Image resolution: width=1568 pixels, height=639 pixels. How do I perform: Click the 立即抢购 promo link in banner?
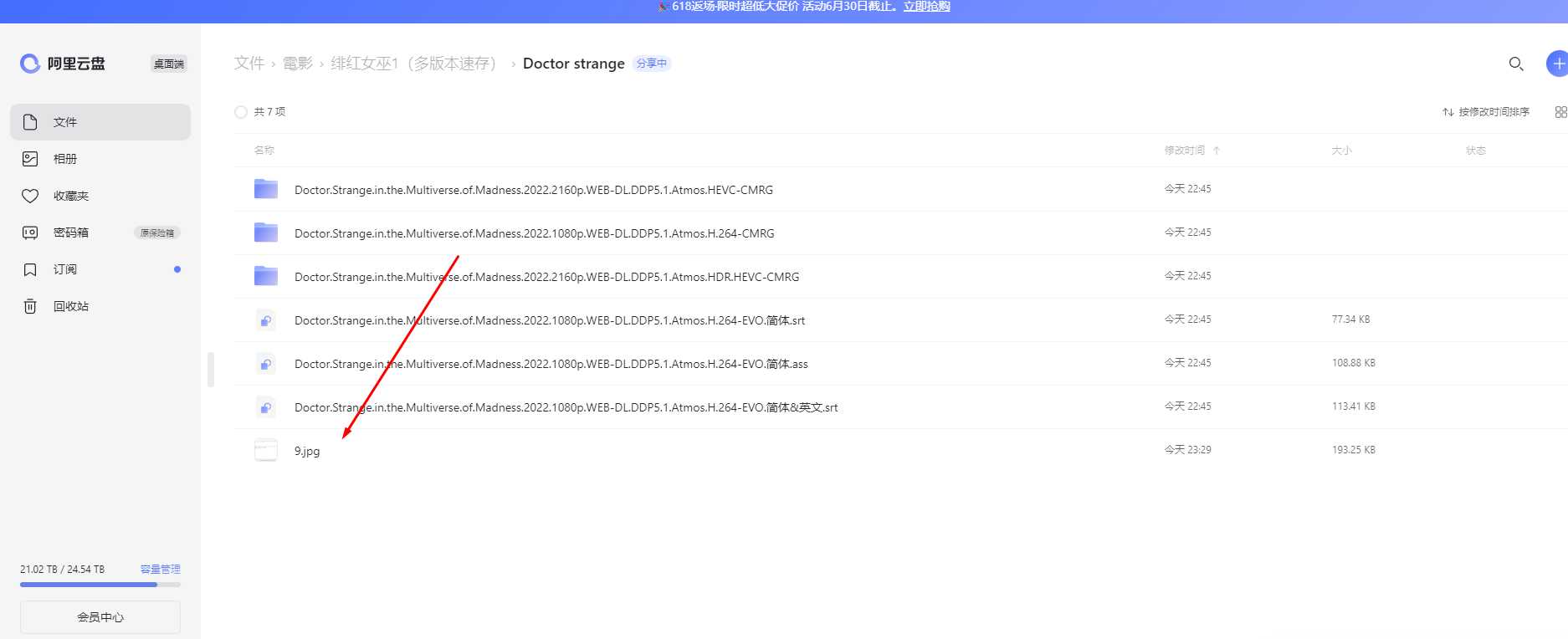[926, 7]
